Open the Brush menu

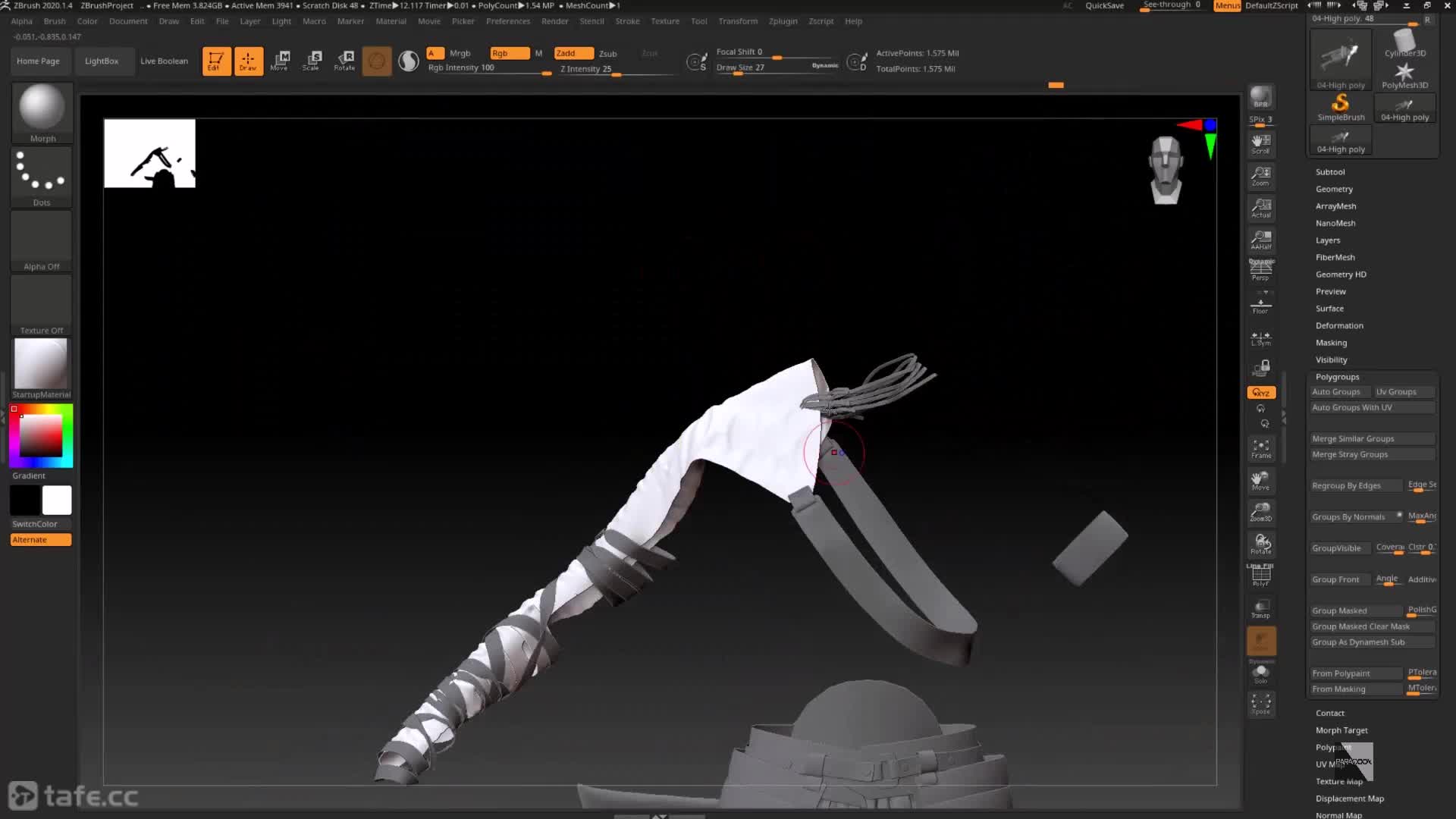click(55, 21)
